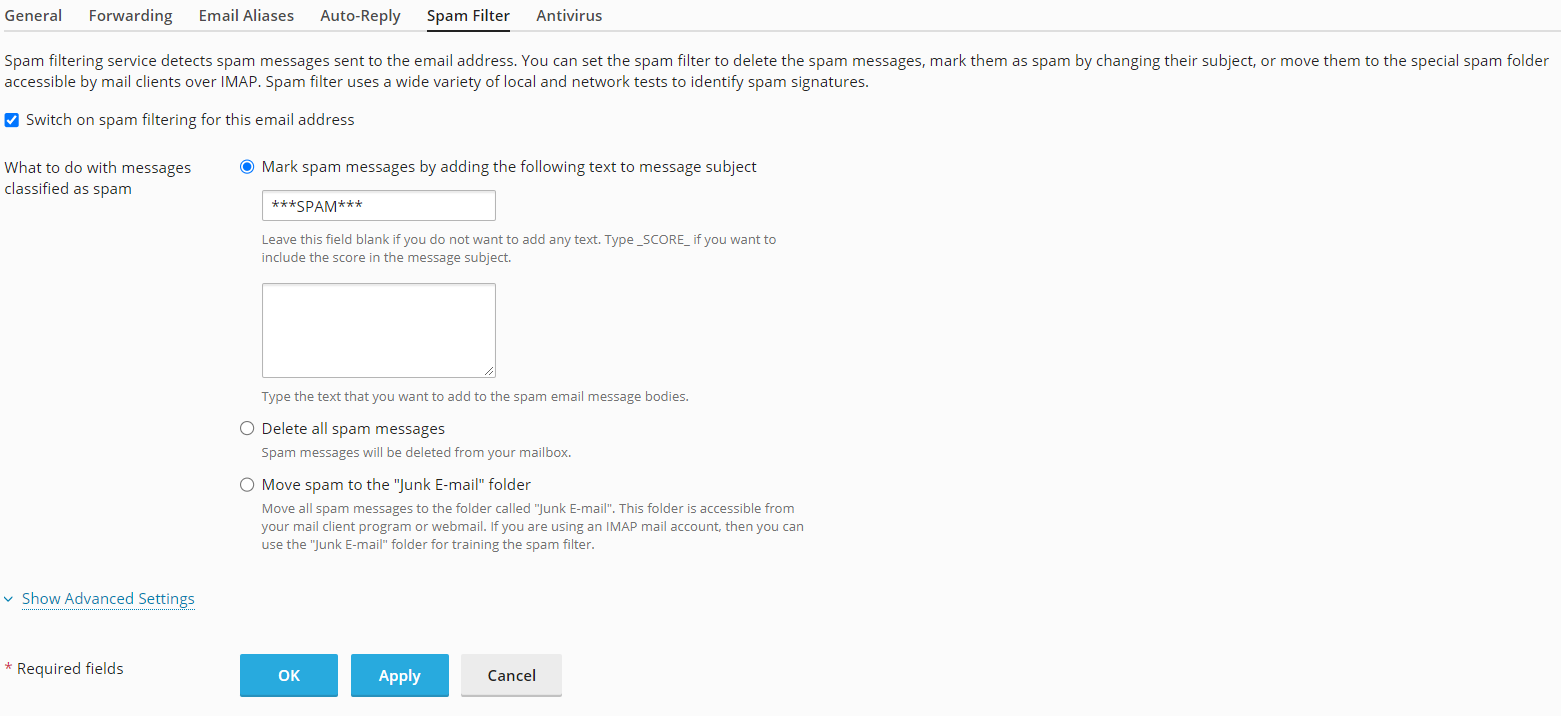Click 'Move all spam messages to the folder' description
This screenshot has height=716, width=1561.
(533, 527)
